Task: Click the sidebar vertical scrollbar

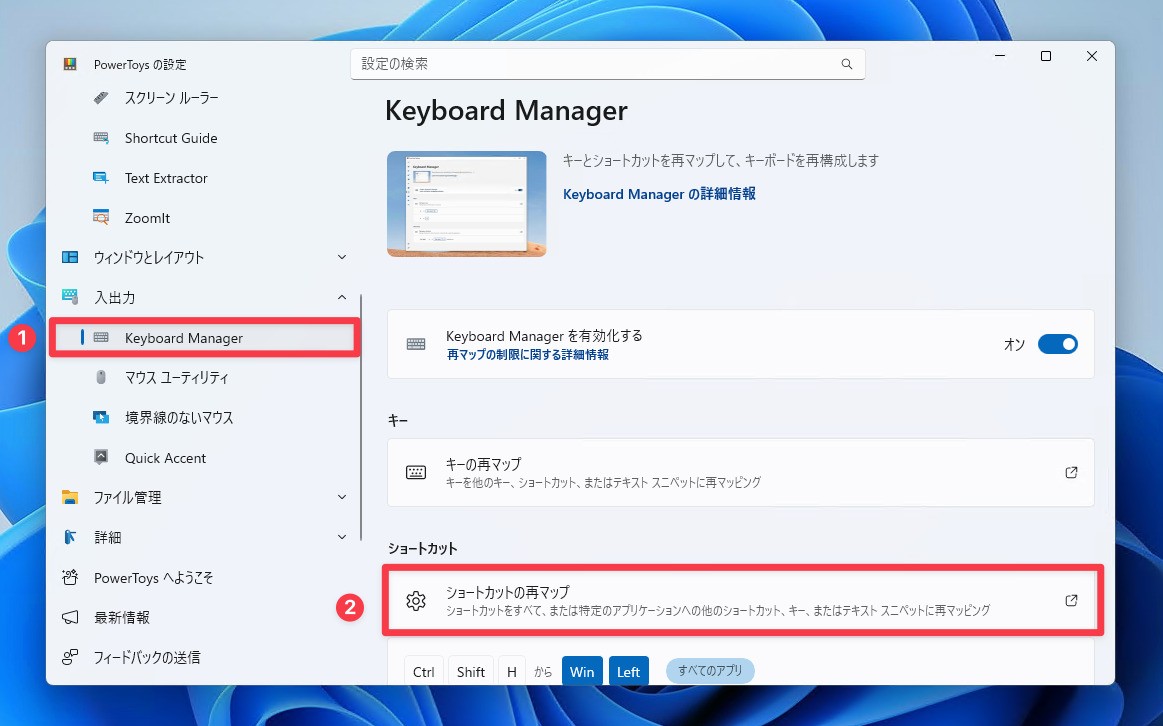Action: [x=361, y=418]
